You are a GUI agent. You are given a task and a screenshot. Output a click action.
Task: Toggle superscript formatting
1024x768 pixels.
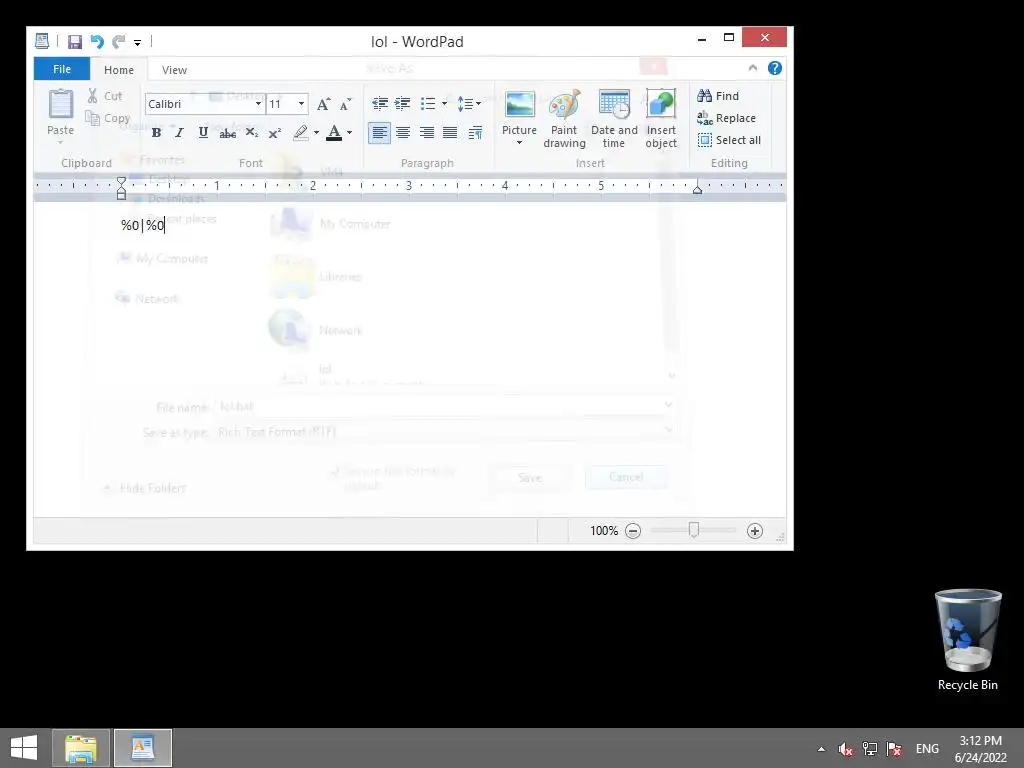click(275, 133)
